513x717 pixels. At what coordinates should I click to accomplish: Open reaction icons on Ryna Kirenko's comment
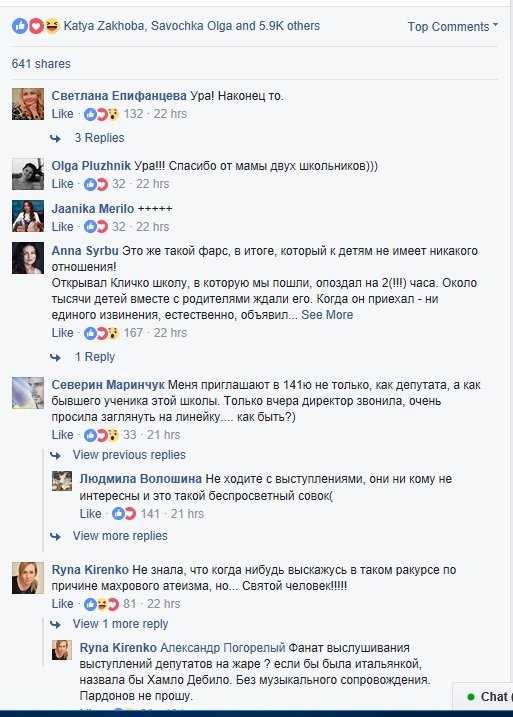point(101,604)
